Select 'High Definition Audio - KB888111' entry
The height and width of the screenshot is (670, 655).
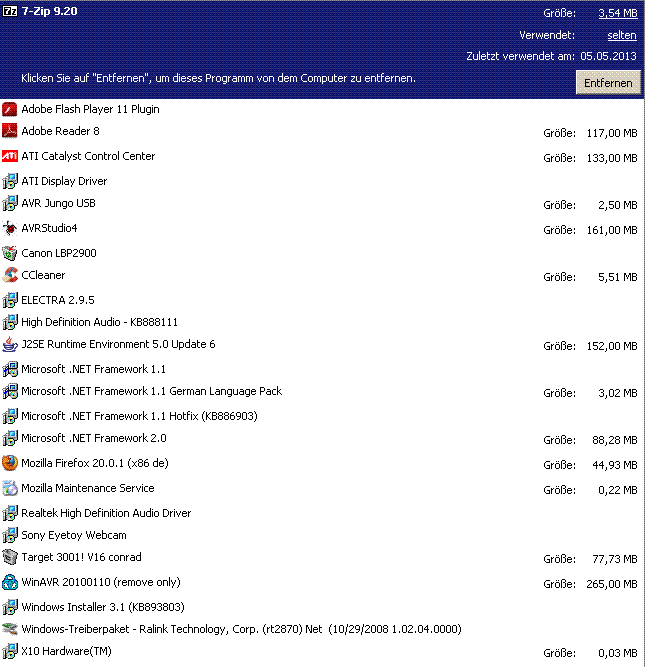100,322
